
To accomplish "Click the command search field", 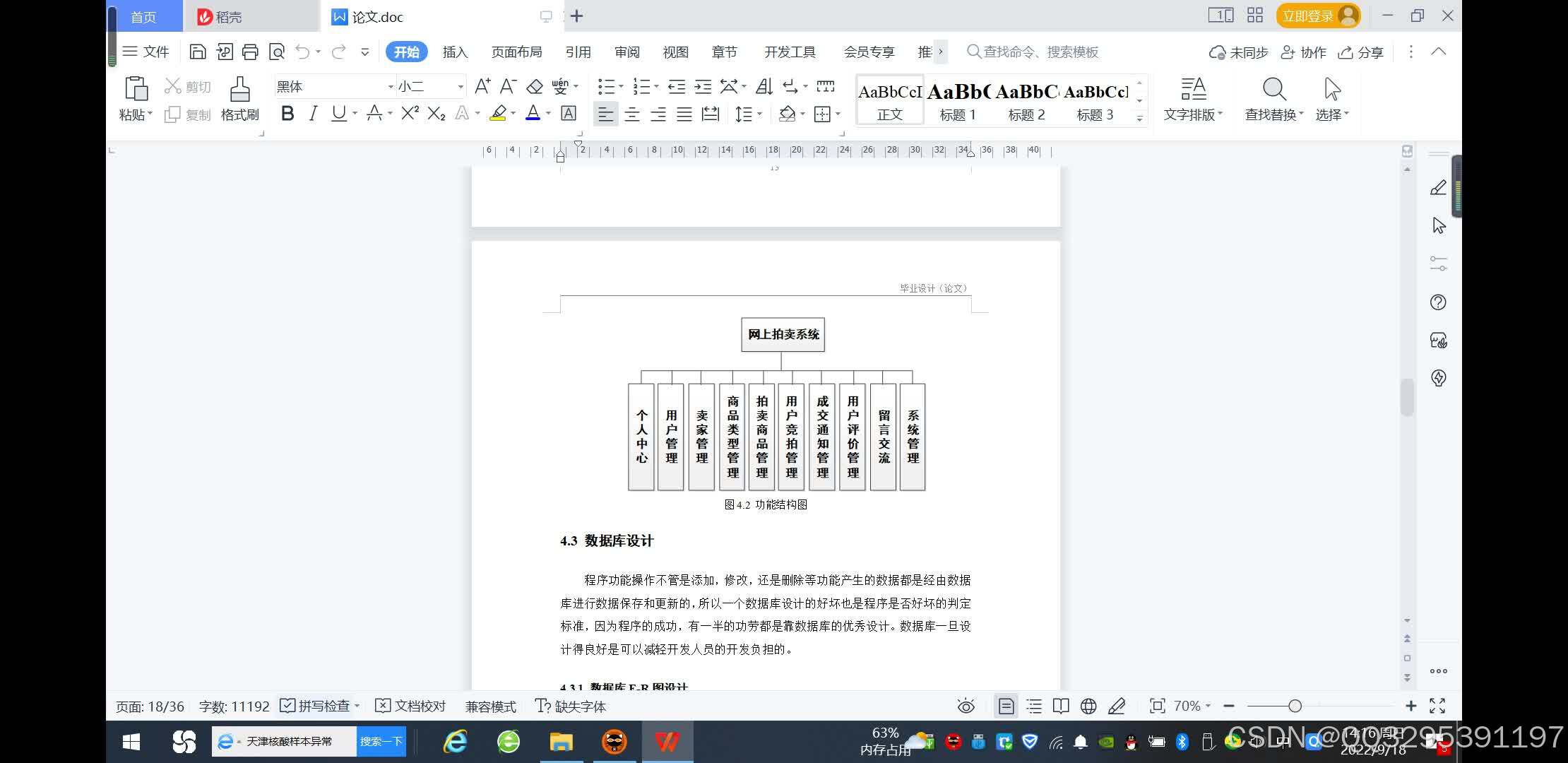I will point(1033,52).
